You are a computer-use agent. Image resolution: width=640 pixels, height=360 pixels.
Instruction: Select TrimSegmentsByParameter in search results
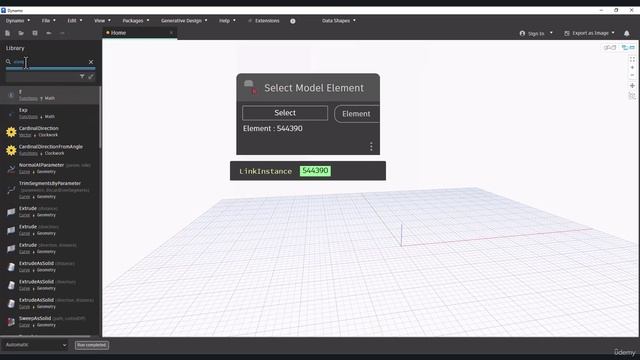50,190
